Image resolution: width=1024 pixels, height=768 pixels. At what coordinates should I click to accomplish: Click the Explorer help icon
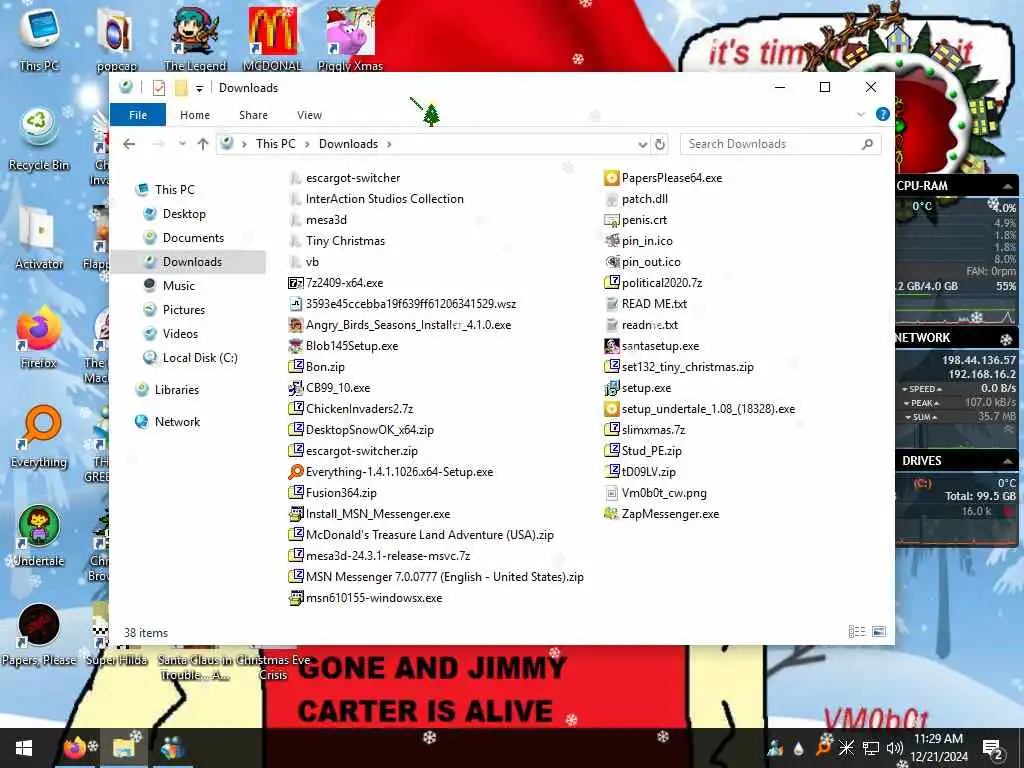tap(882, 114)
